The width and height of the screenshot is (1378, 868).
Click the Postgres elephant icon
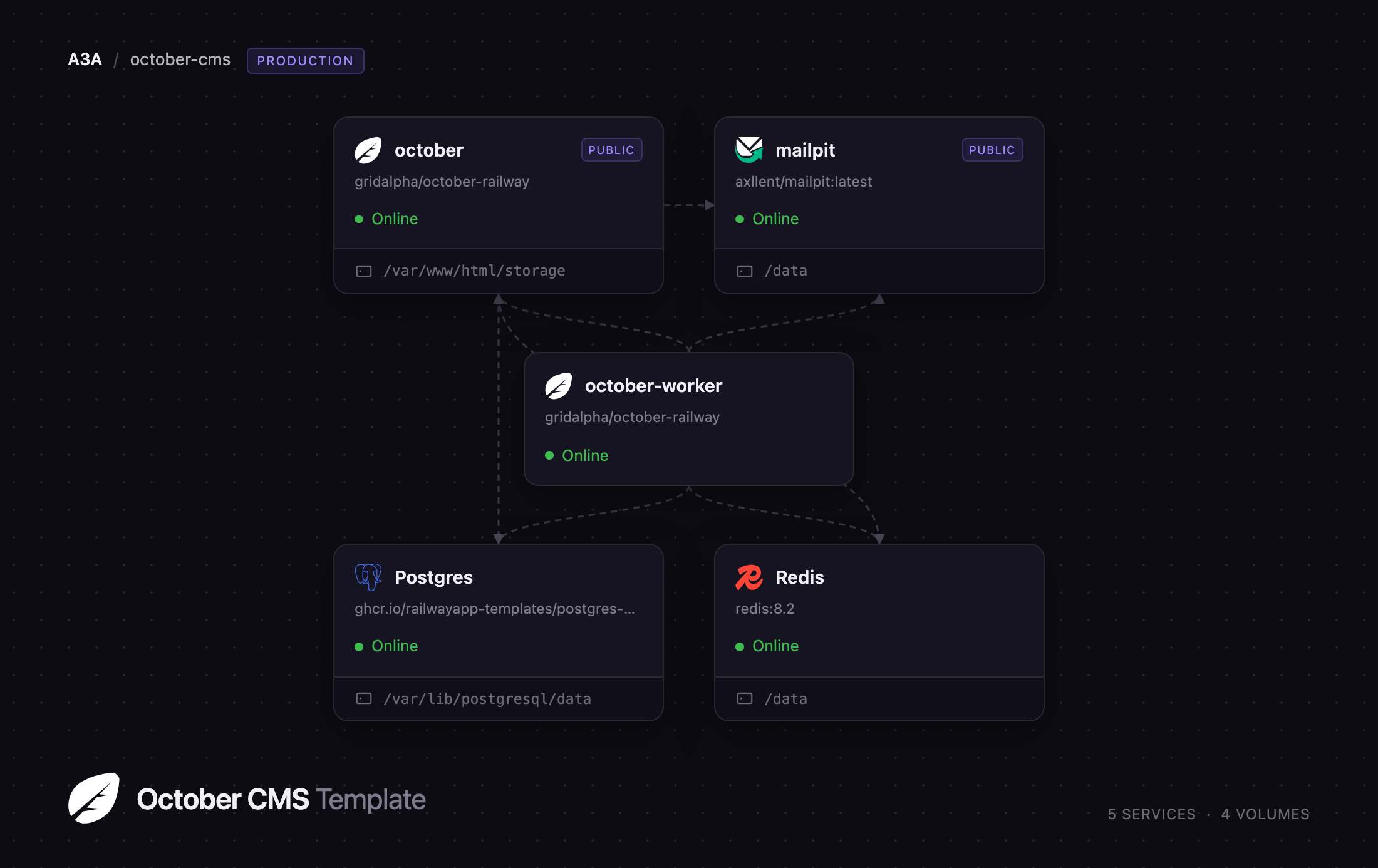click(x=368, y=577)
